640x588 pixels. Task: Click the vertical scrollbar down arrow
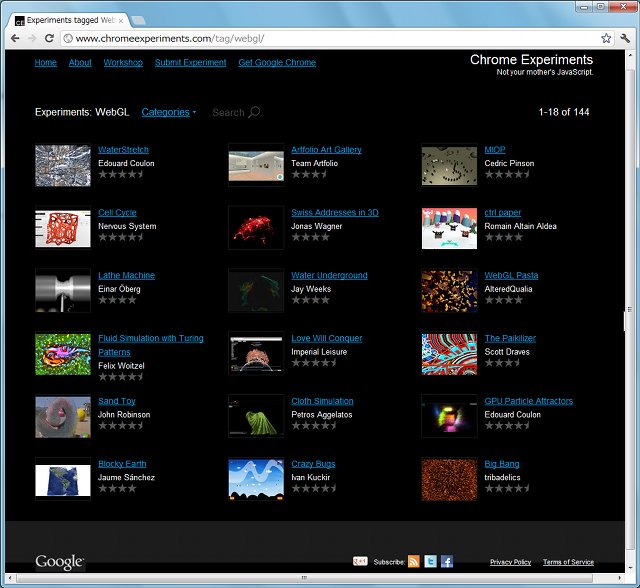coord(630,567)
